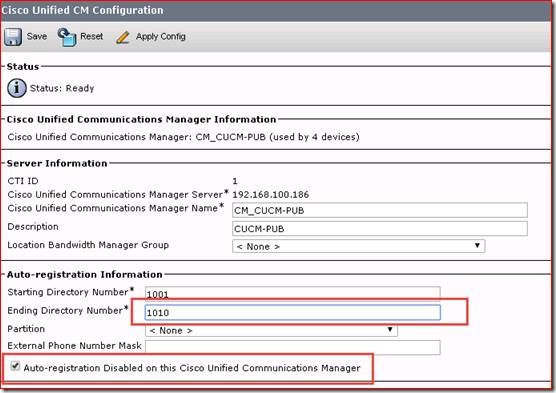Click the Save floppy disk icon
556x393 pixels.
pyautogui.click(x=13, y=37)
